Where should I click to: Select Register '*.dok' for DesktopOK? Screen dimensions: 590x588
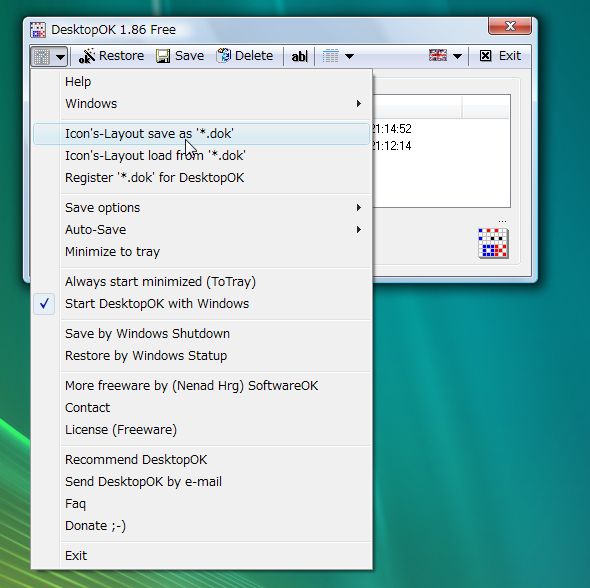pos(202,178)
